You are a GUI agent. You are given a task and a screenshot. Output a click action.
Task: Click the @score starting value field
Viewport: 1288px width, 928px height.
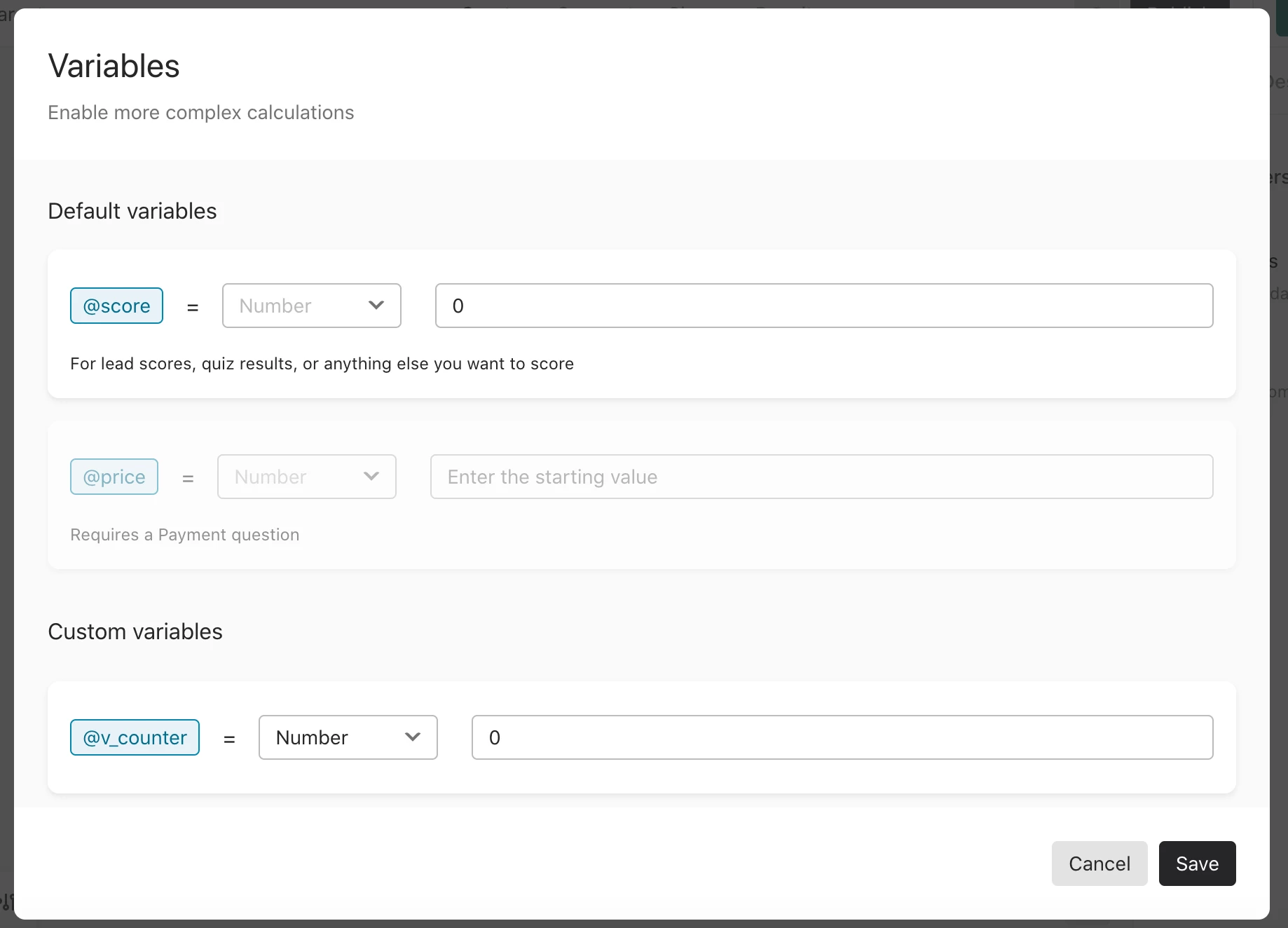824,306
